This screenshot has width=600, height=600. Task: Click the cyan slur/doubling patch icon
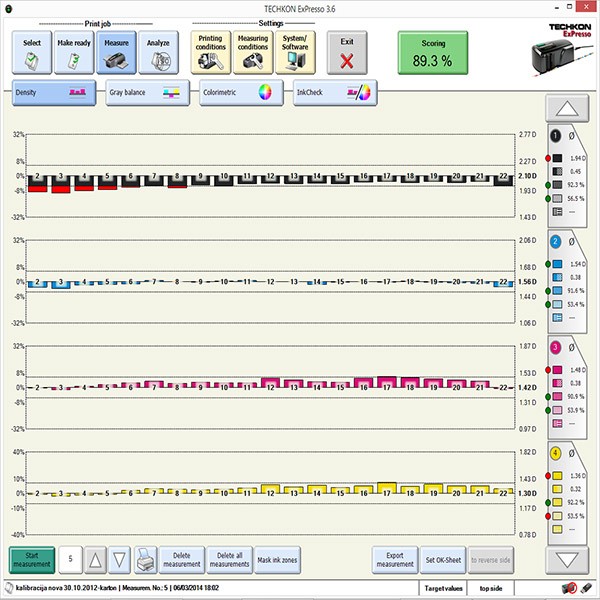(558, 318)
